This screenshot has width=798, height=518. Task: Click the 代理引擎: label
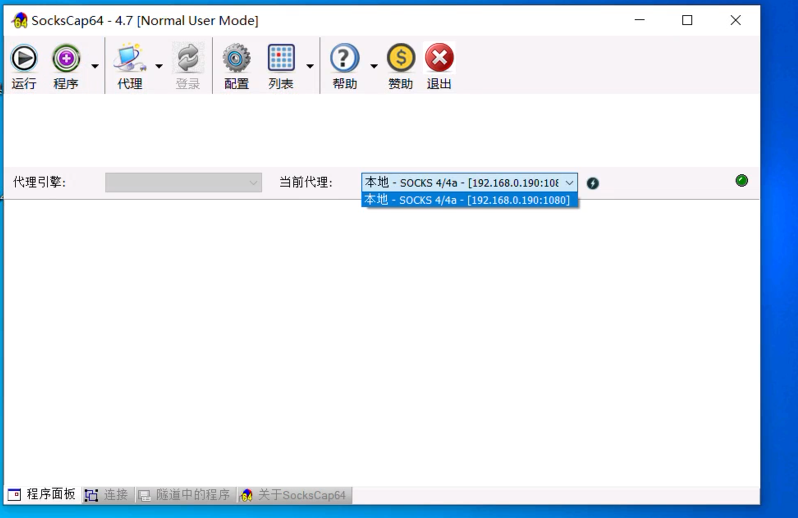point(40,182)
